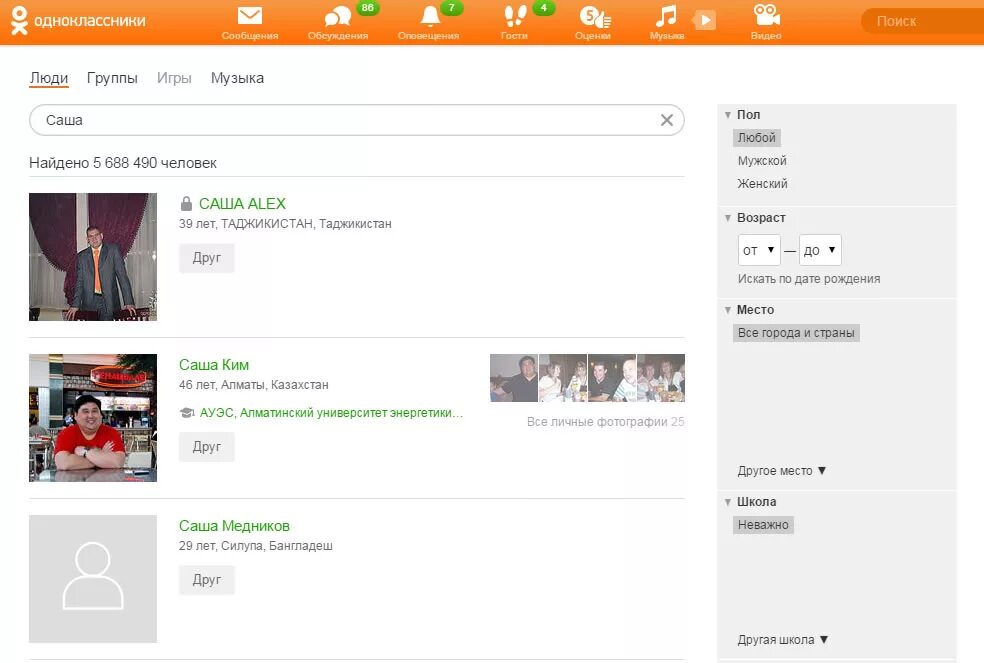
Task: Click the 86 discussions badge
Action: tap(368, 8)
